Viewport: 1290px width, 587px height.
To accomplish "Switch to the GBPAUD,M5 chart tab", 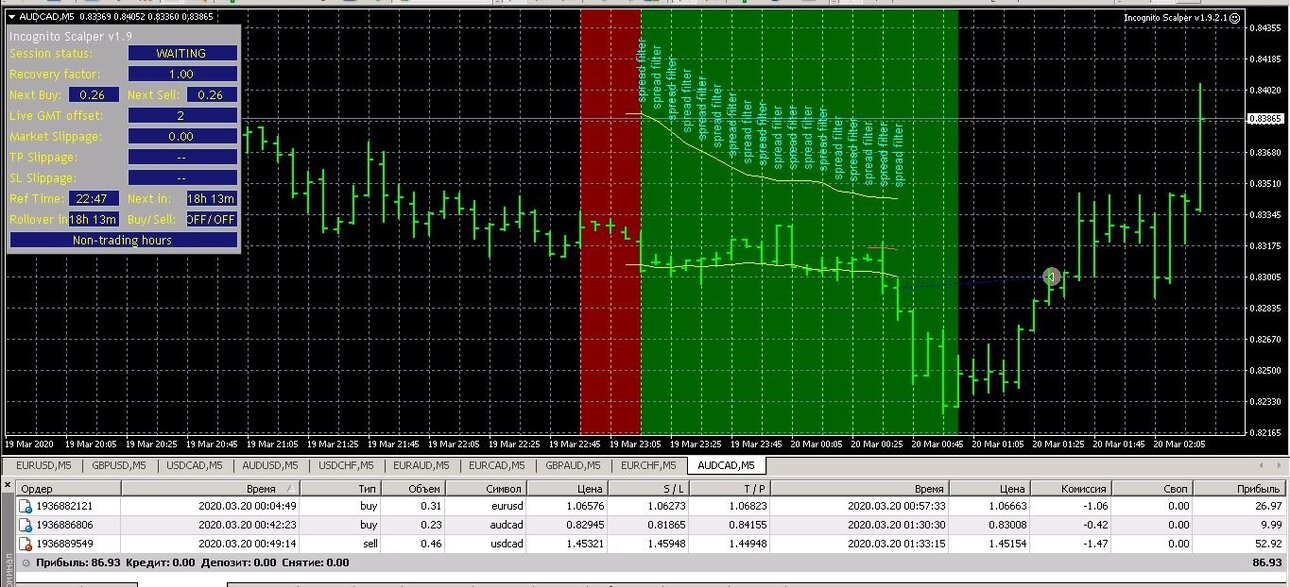I will (x=574, y=465).
